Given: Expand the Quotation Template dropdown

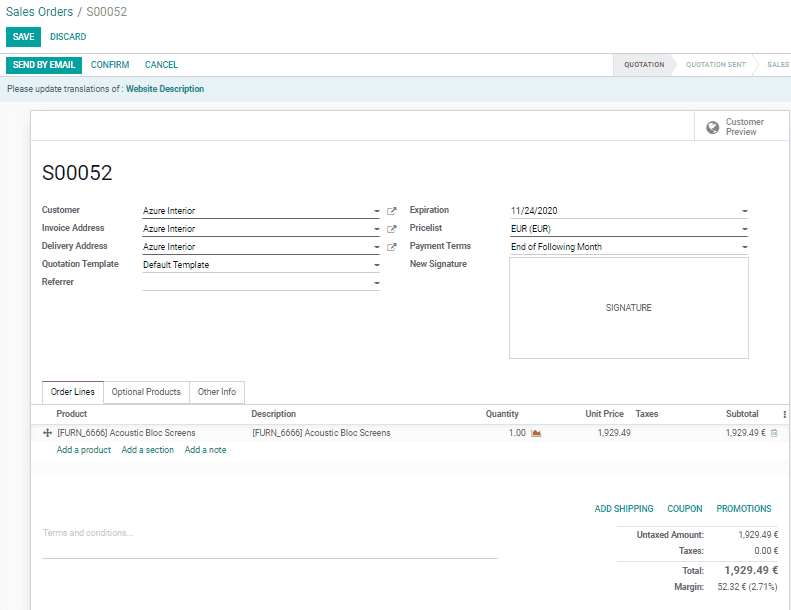Looking at the screenshot, I should click(376, 265).
